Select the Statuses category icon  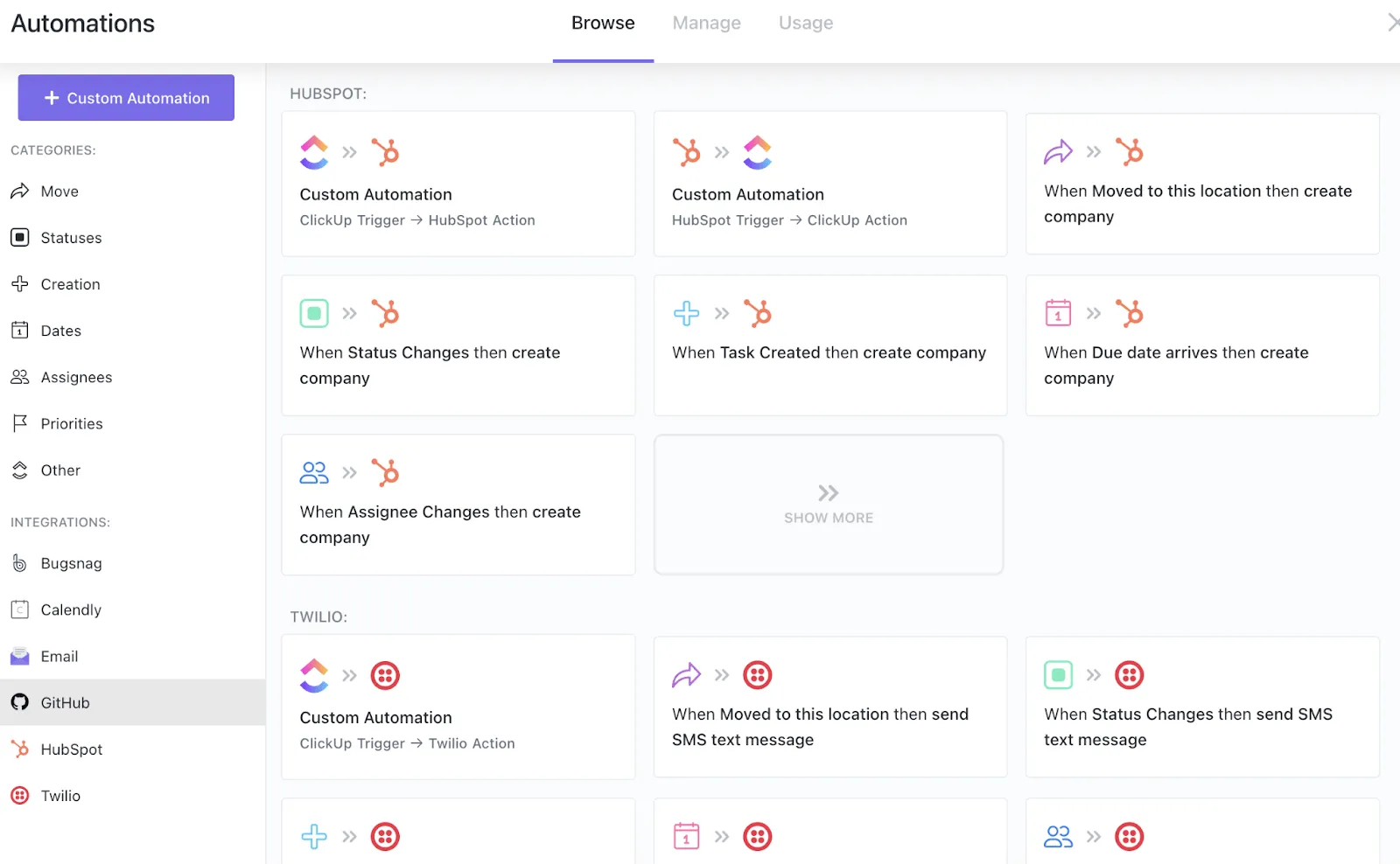pos(20,238)
